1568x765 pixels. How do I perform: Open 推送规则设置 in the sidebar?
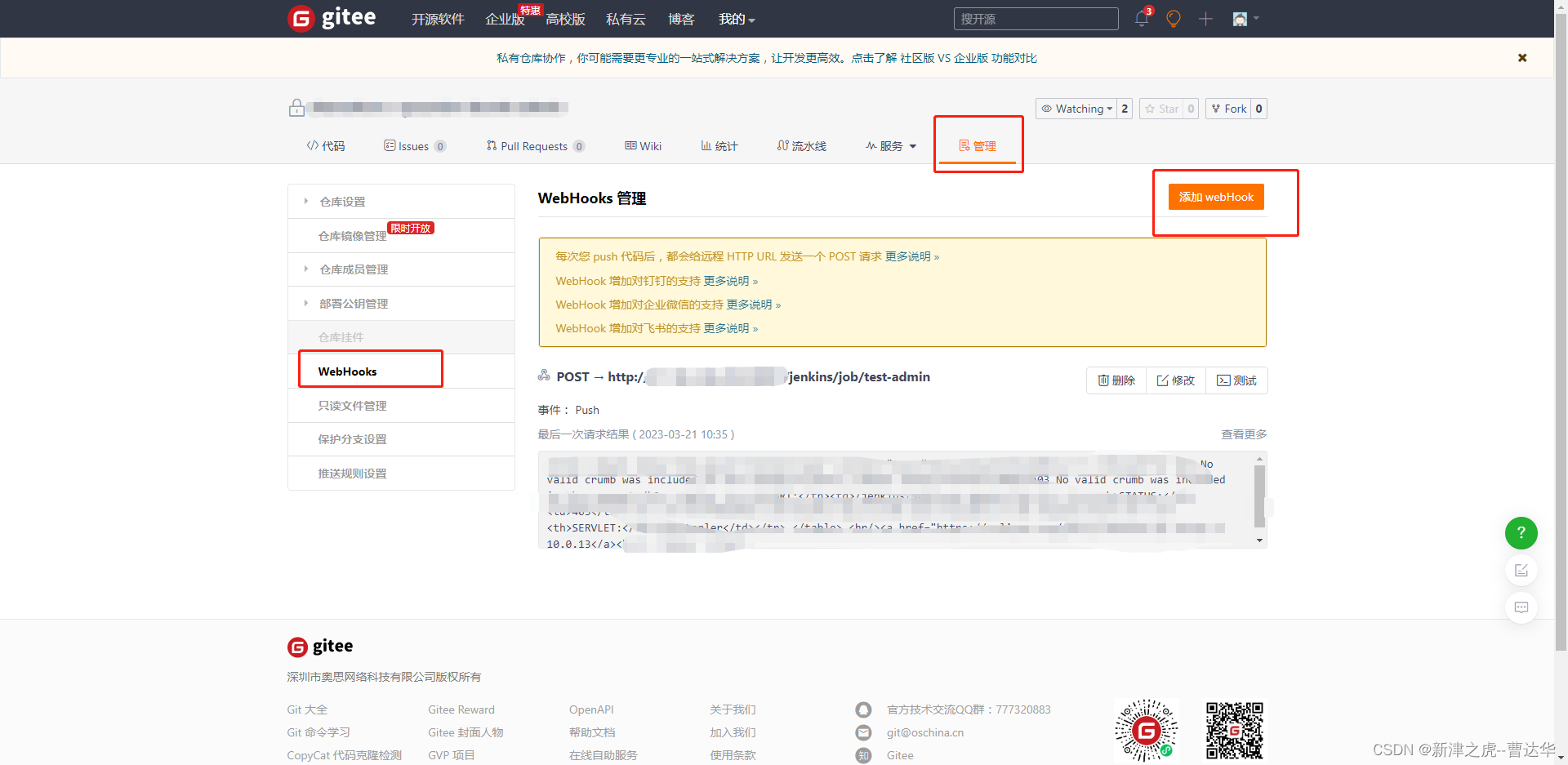(x=401, y=474)
